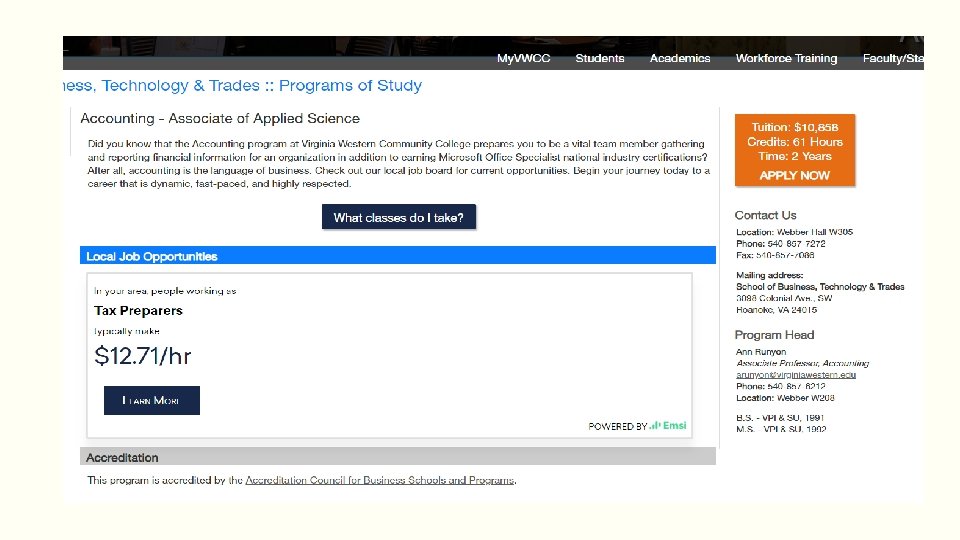Select Academics in the top navigation
This screenshot has height=540, width=960.
point(680,58)
